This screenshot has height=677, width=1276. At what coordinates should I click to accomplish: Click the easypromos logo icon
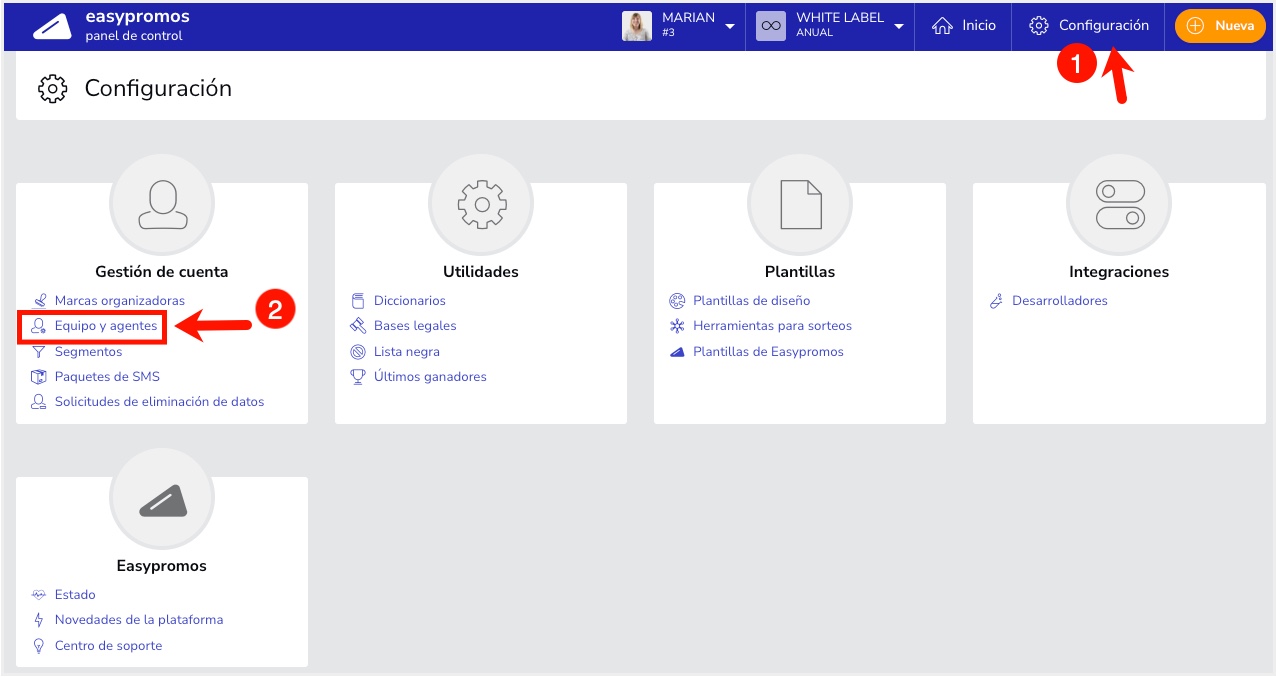52,27
